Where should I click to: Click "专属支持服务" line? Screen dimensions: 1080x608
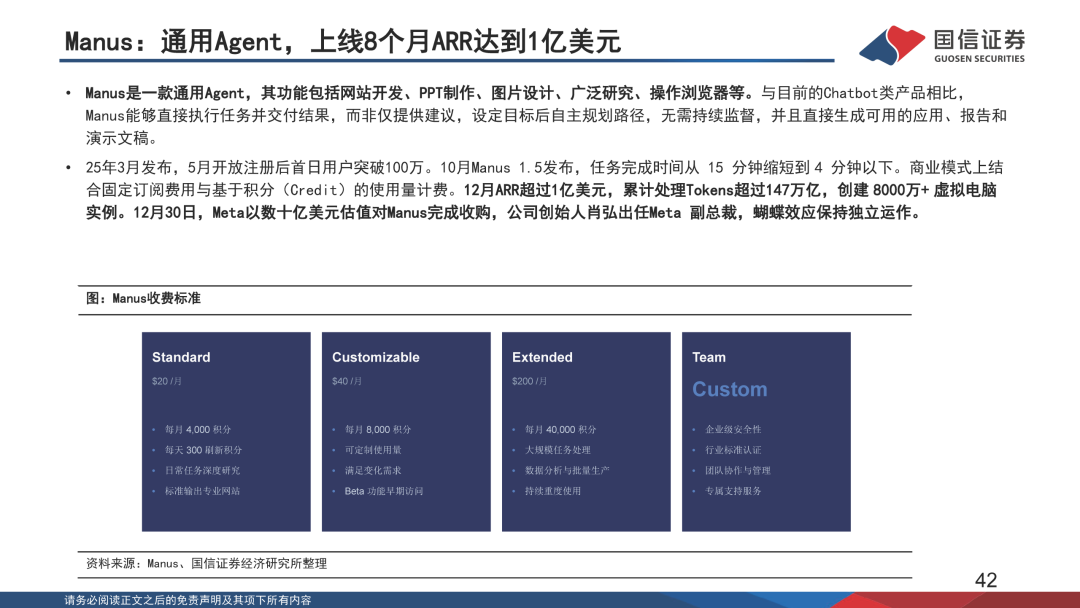733,491
